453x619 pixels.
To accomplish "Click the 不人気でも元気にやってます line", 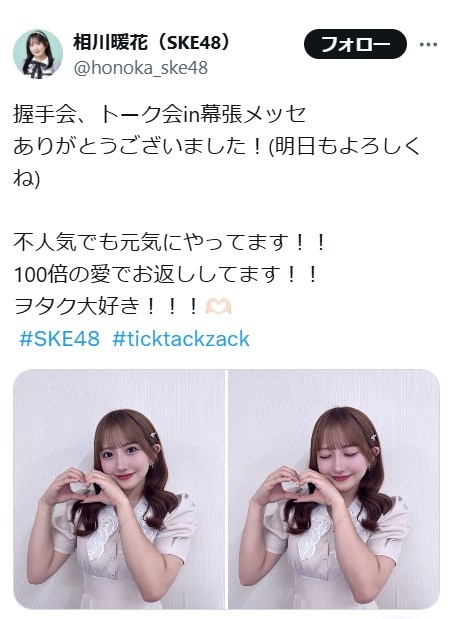I will click(x=170, y=242).
